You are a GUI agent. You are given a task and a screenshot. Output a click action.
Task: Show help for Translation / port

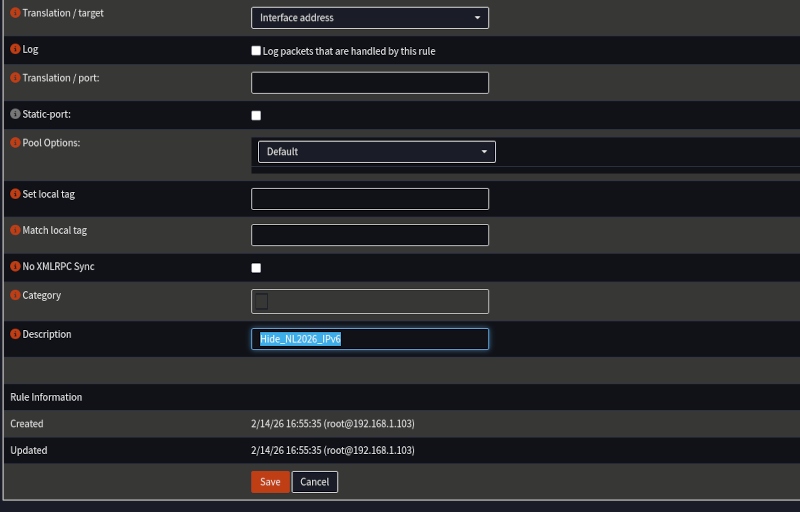pos(15,78)
